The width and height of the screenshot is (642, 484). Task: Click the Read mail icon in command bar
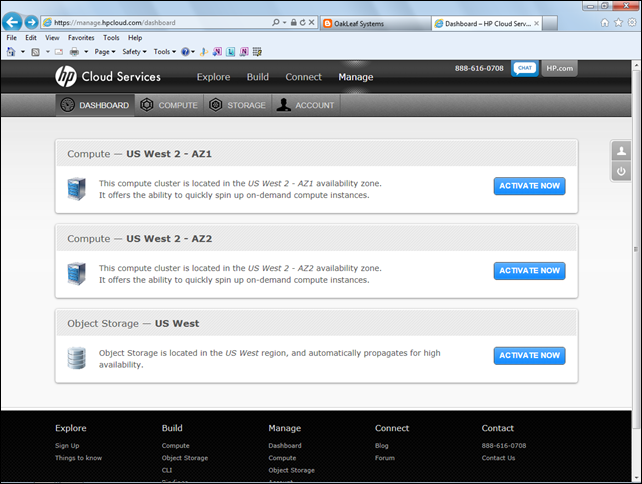tap(59, 52)
